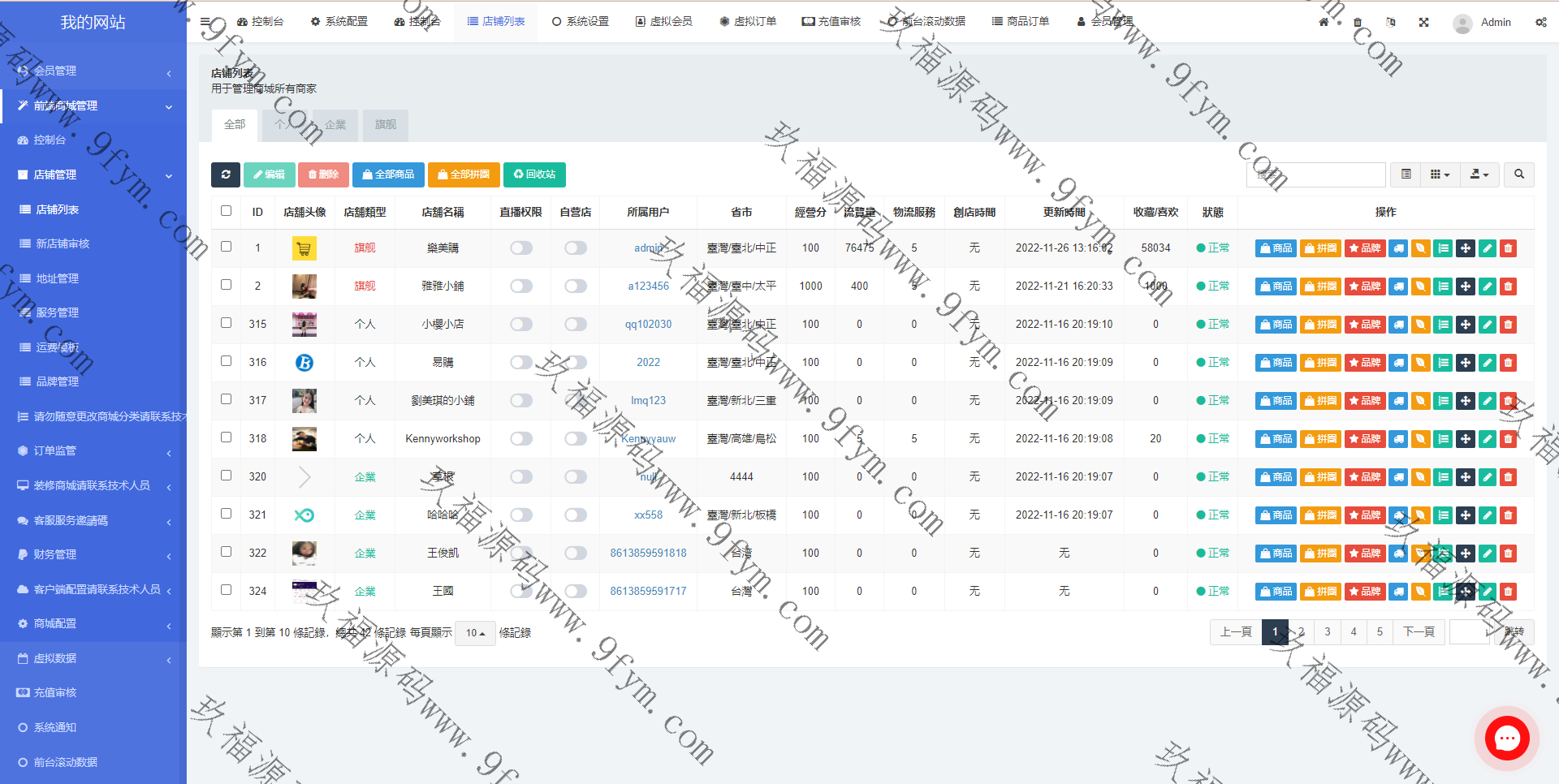Click the home icon in top bar

point(1324,22)
